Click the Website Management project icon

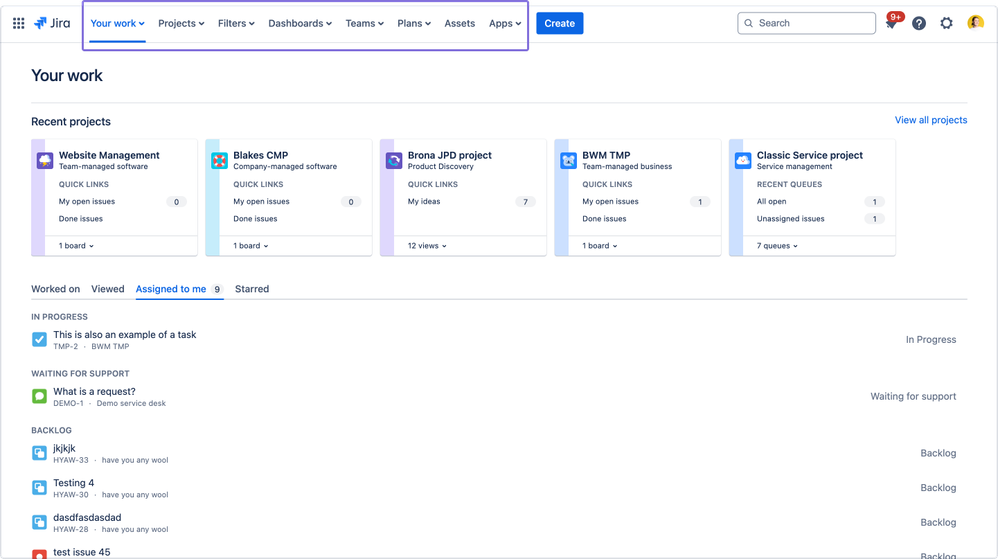click(x=45, y=160)
